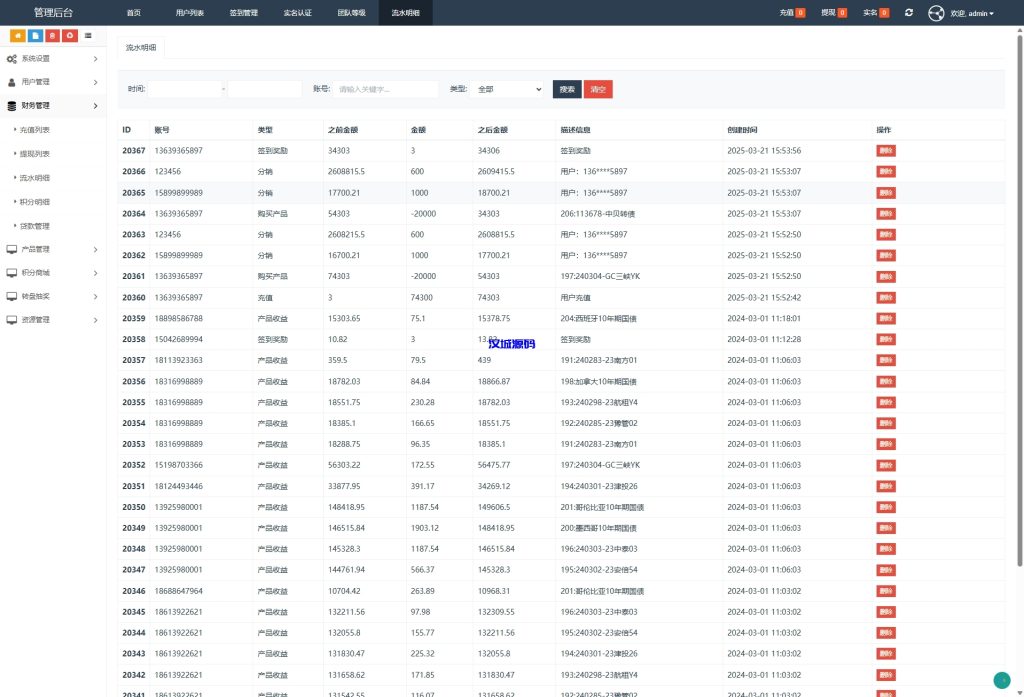Open the 类型 dropdown showing 全部

pos(508,89)
